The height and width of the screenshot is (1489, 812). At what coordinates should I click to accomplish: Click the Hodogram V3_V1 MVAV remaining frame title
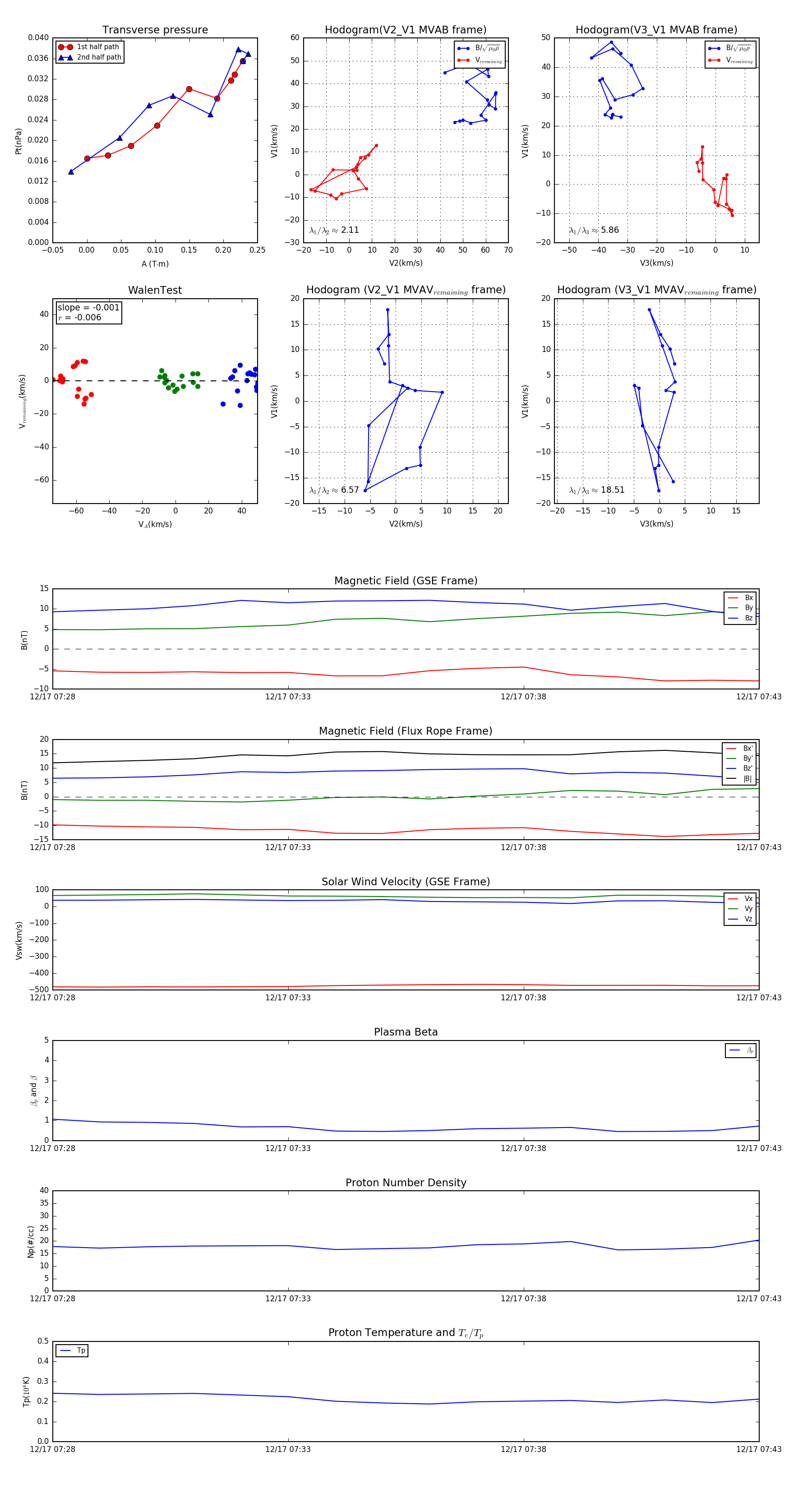(x=656, y=290)
